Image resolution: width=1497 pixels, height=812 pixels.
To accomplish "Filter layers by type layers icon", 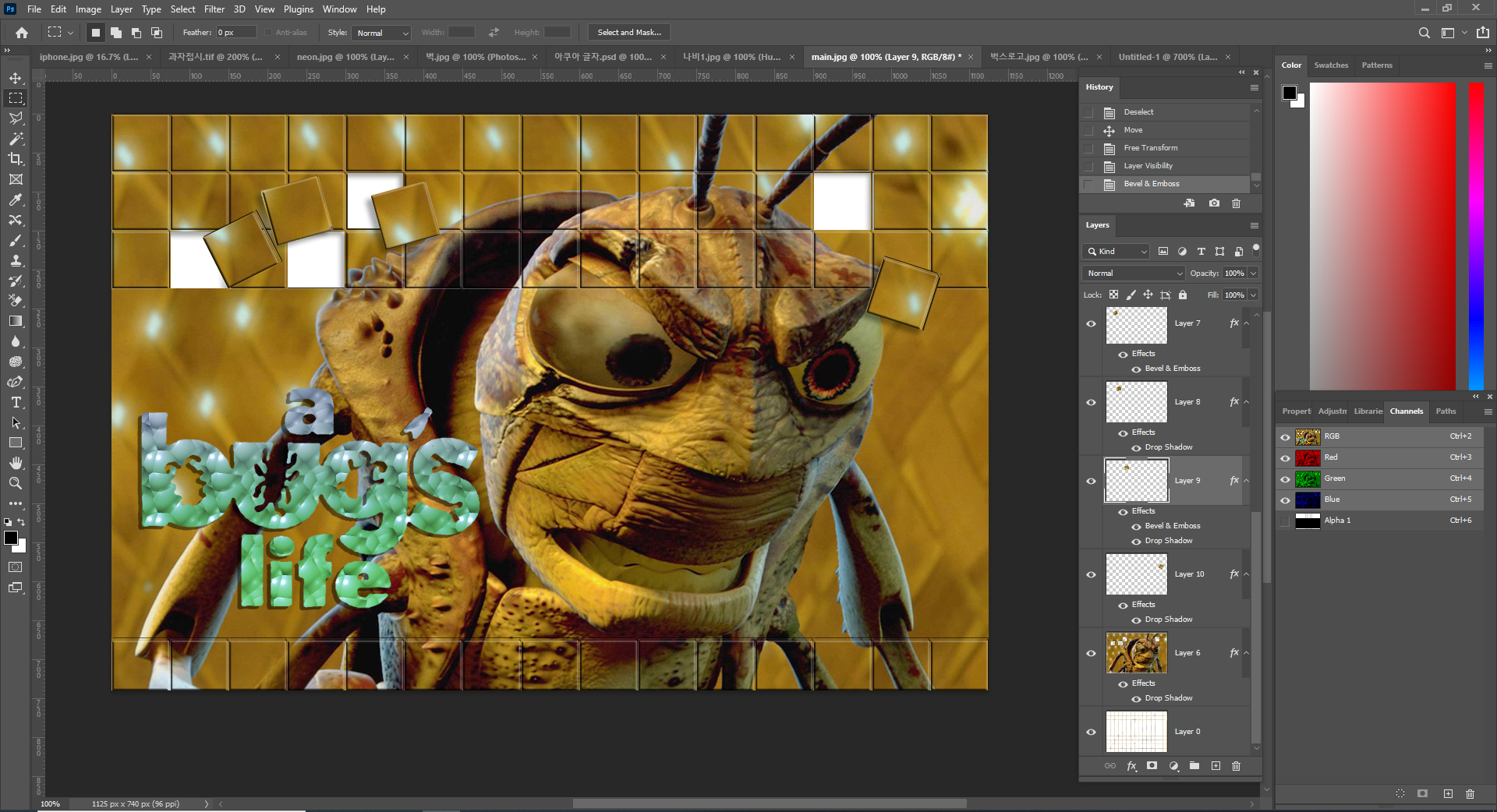I will [1201, 252].
